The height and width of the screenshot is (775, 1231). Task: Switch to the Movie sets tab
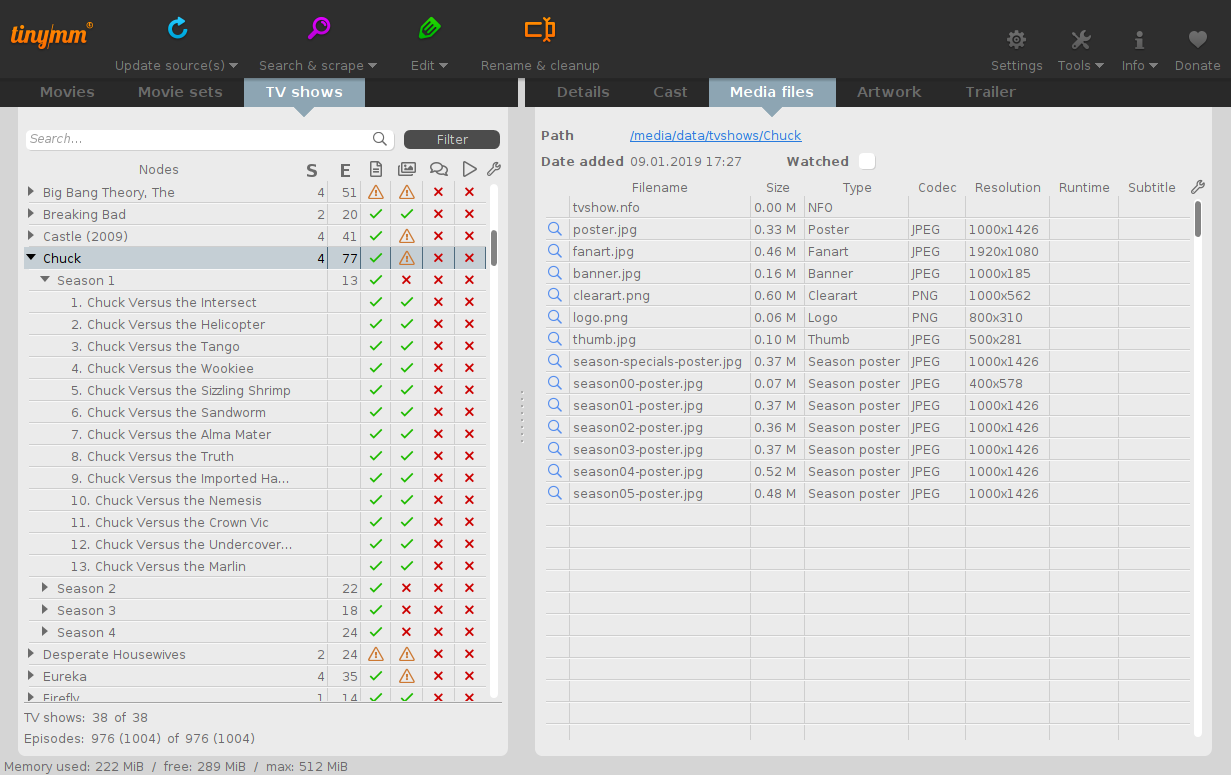180,92
